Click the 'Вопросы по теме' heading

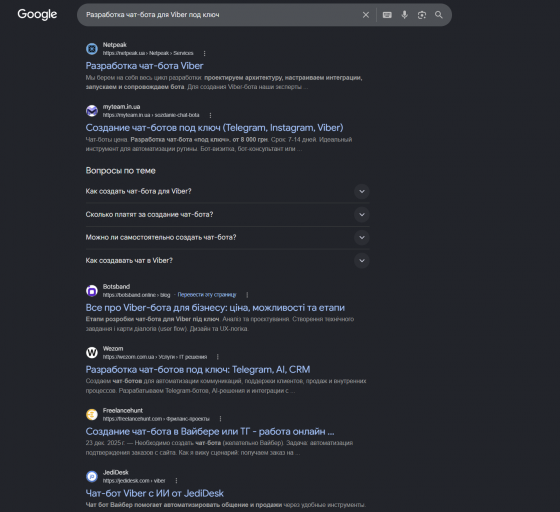[120, 171]
